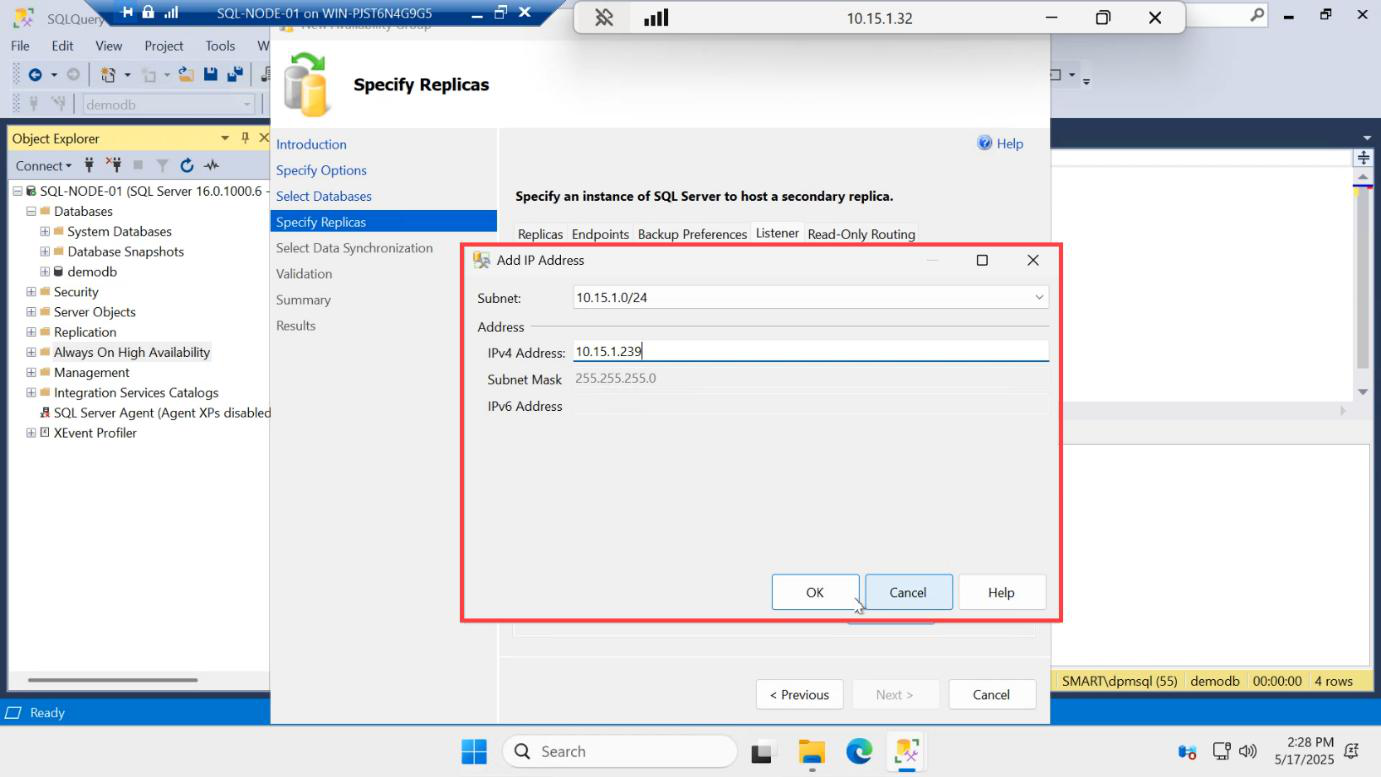Image resolution: width=1381 pixels, height=777 pixels.
Task: Click the Add IP Address dialog title icon
Action: click(x=482, y=260)
